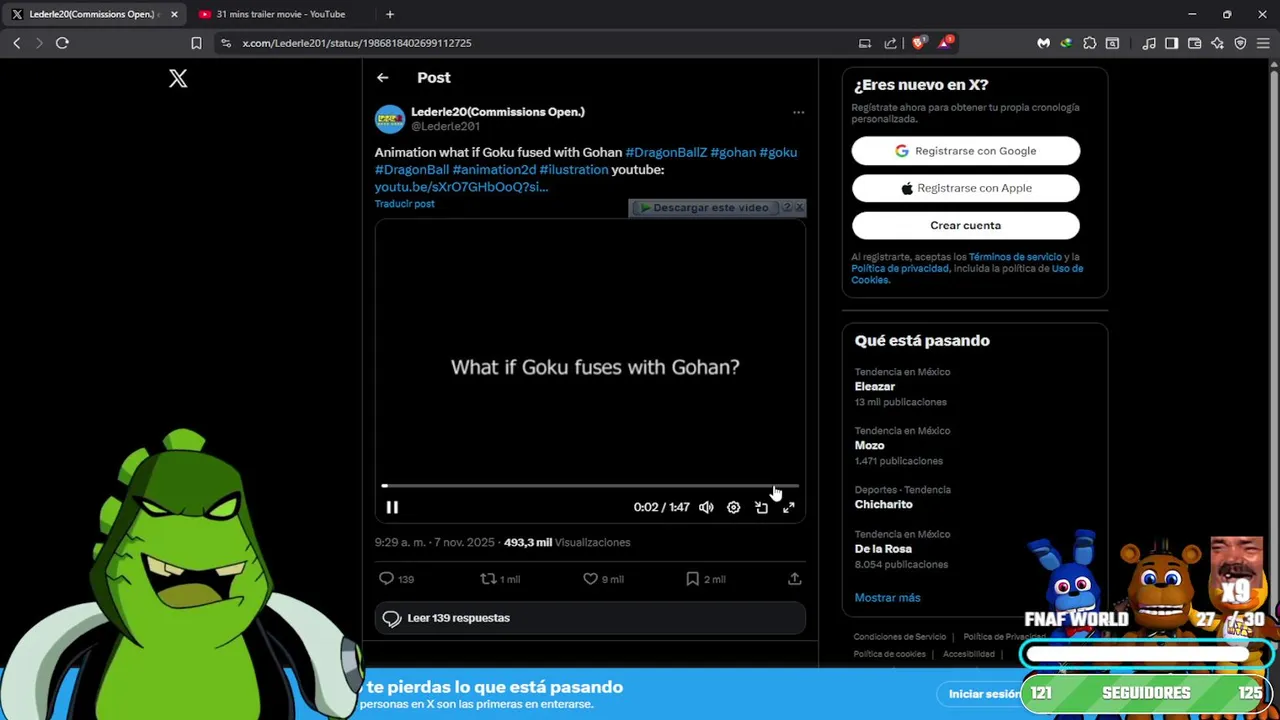Image resolution: width=1280 pixels, height=720 pixels.
Task: Seek along the video progress bar
Action: coord(590,486)
